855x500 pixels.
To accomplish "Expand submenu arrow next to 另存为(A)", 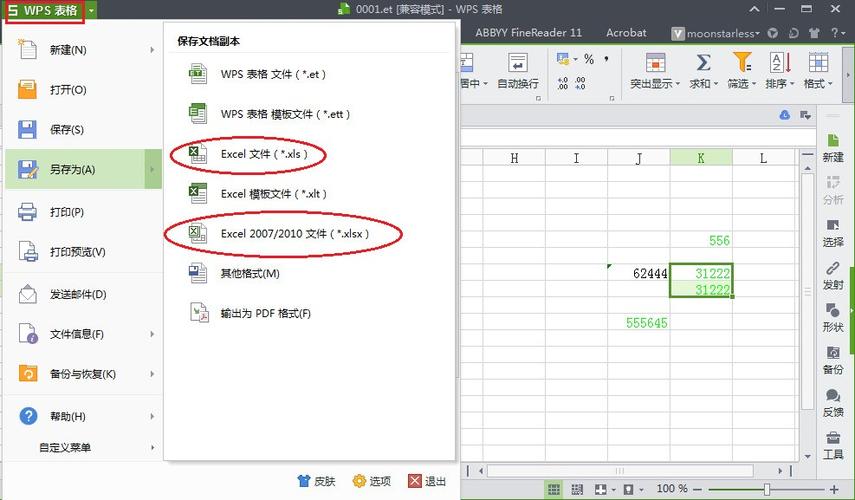I will click(153, 170).
